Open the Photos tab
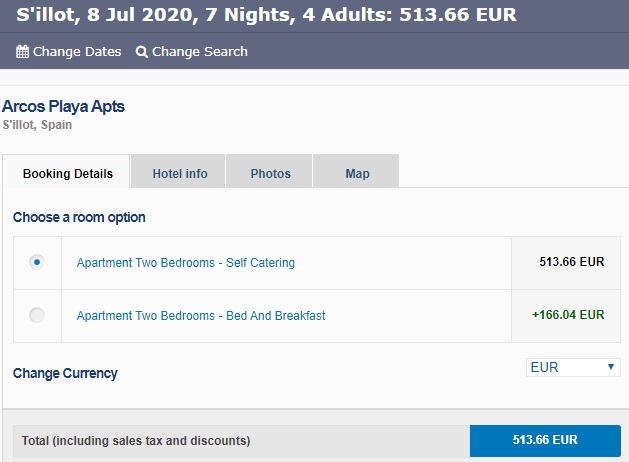Screen dimensions: 629x462 (x=270, y=173)
